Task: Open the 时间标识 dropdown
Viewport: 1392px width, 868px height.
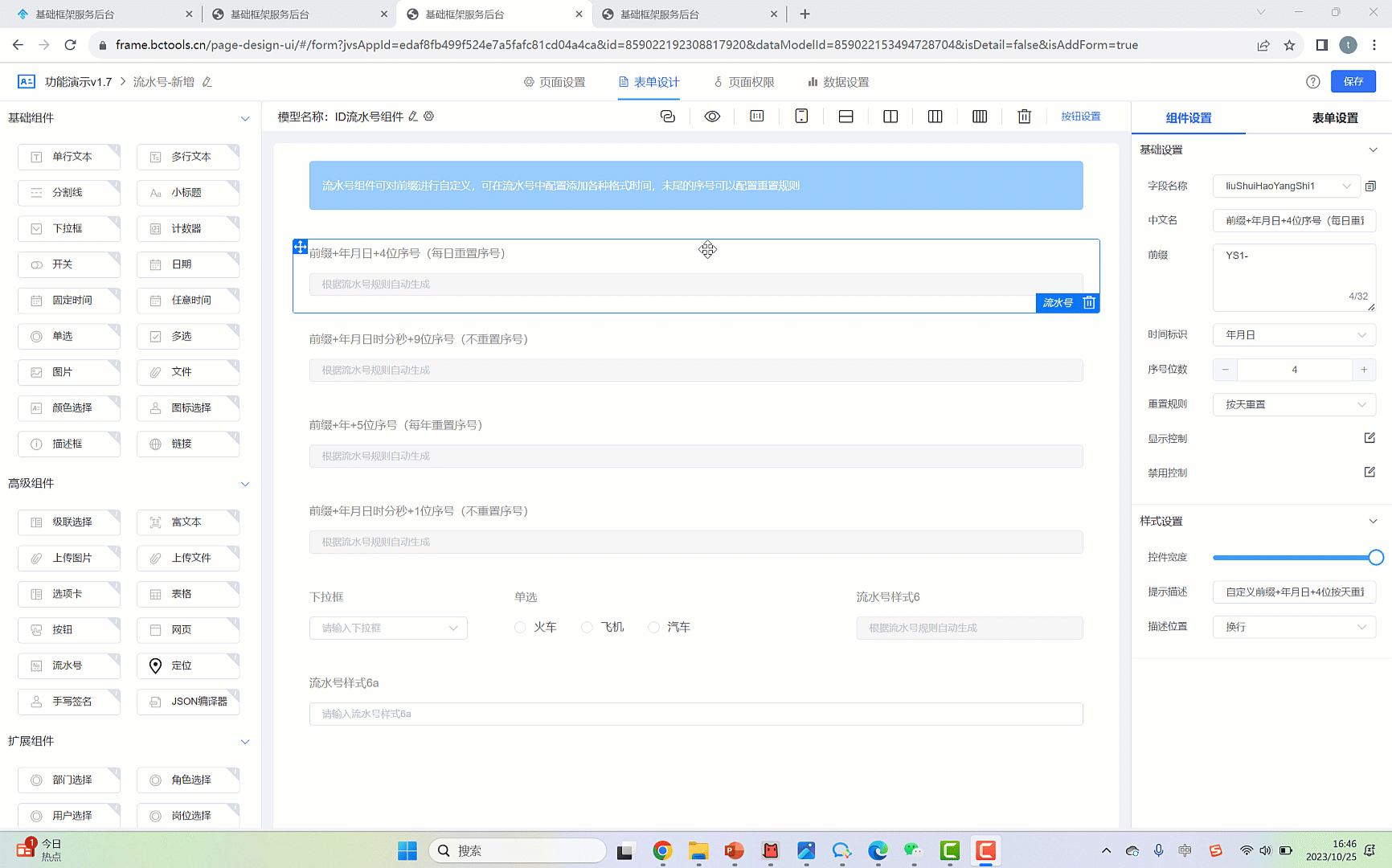Action: click(x=1294, y=335)
